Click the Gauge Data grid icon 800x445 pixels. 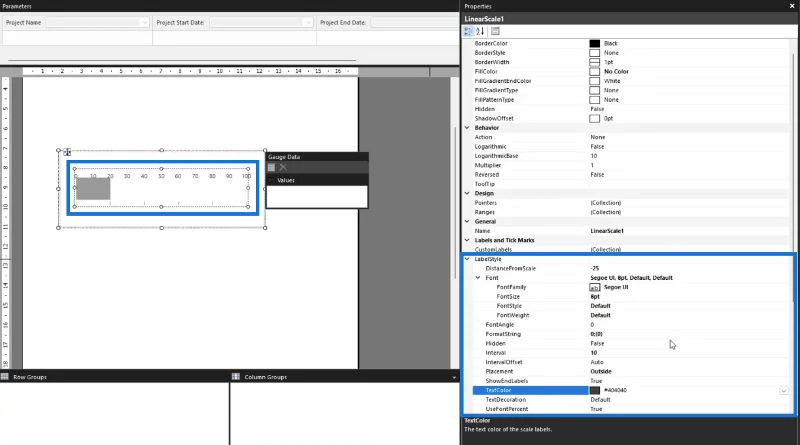[271, 167]
